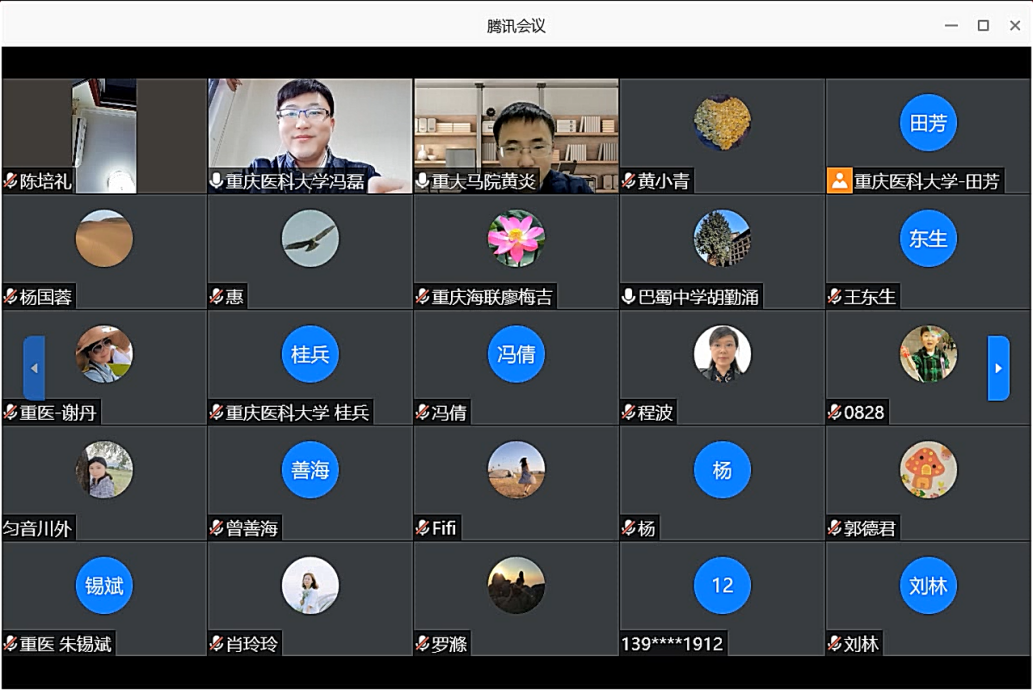Select 黄炎's video feed with bookshelf

coord(516,130)
